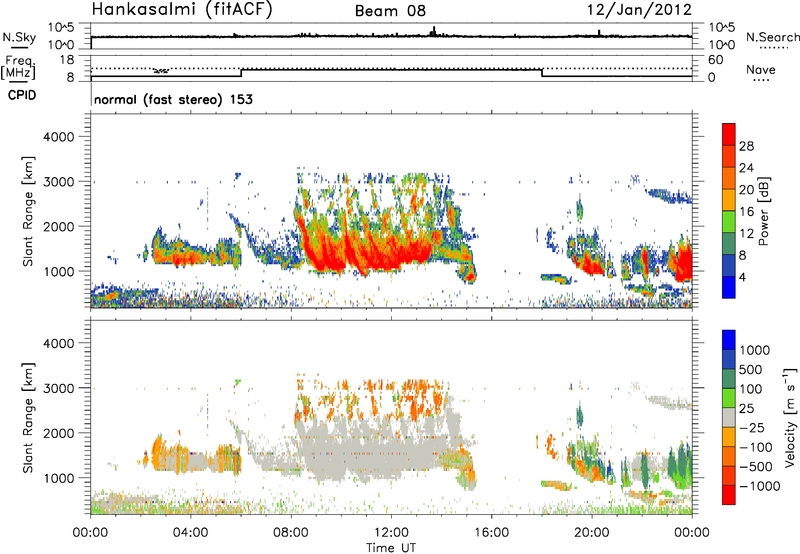Viewport: 800px width, 554px height.
Task: Click the '04:00' time axis tick label
Action: [191, 533]
